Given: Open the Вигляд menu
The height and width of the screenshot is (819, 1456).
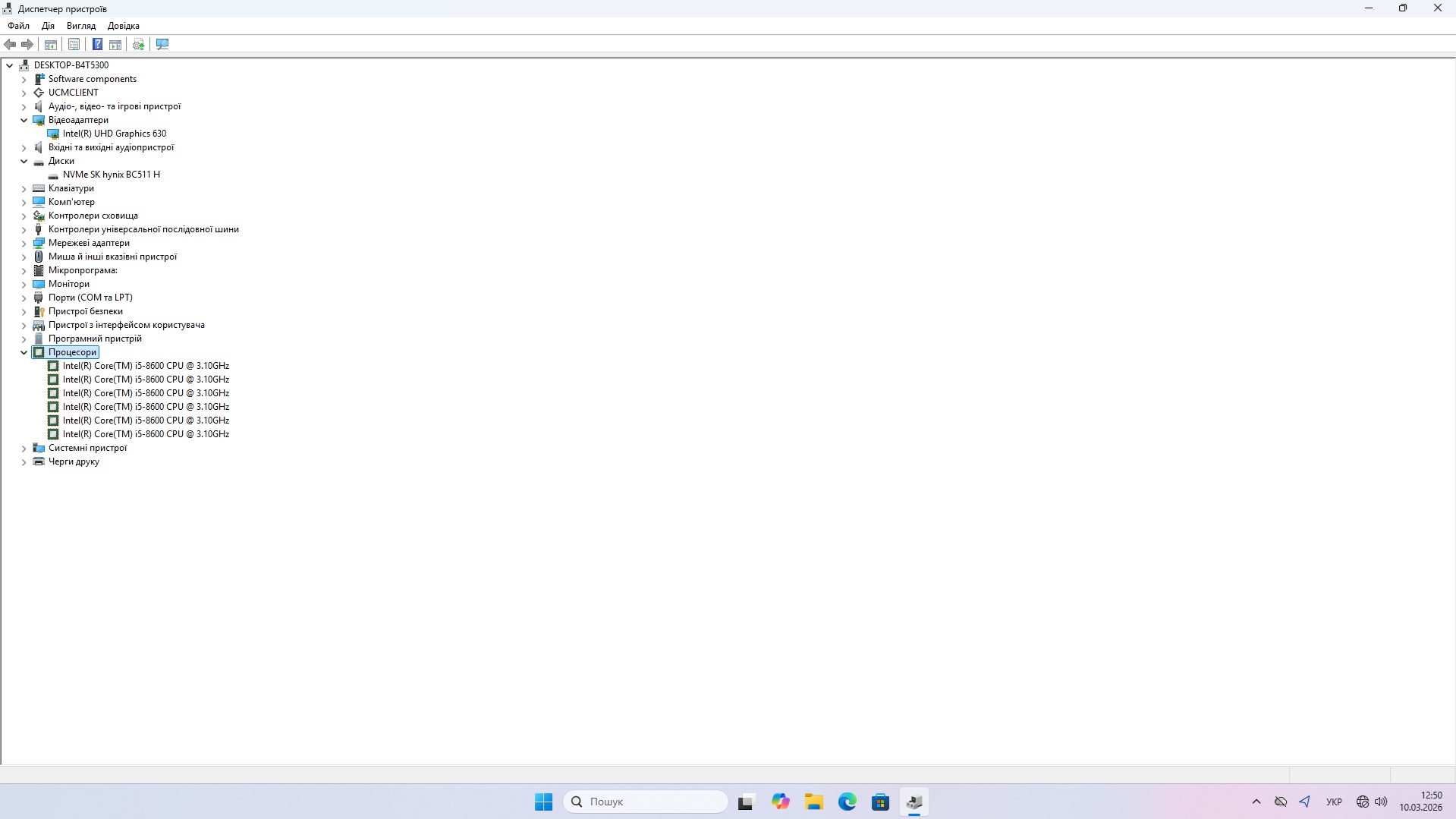Looking at the screenshot, I should (80, 26).
